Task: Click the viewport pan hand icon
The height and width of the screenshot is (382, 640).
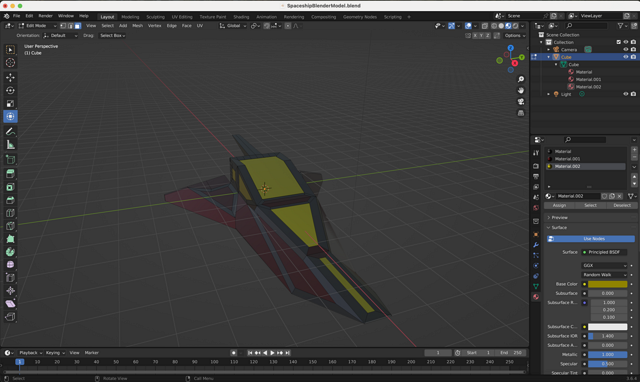Action: [521, 90]
